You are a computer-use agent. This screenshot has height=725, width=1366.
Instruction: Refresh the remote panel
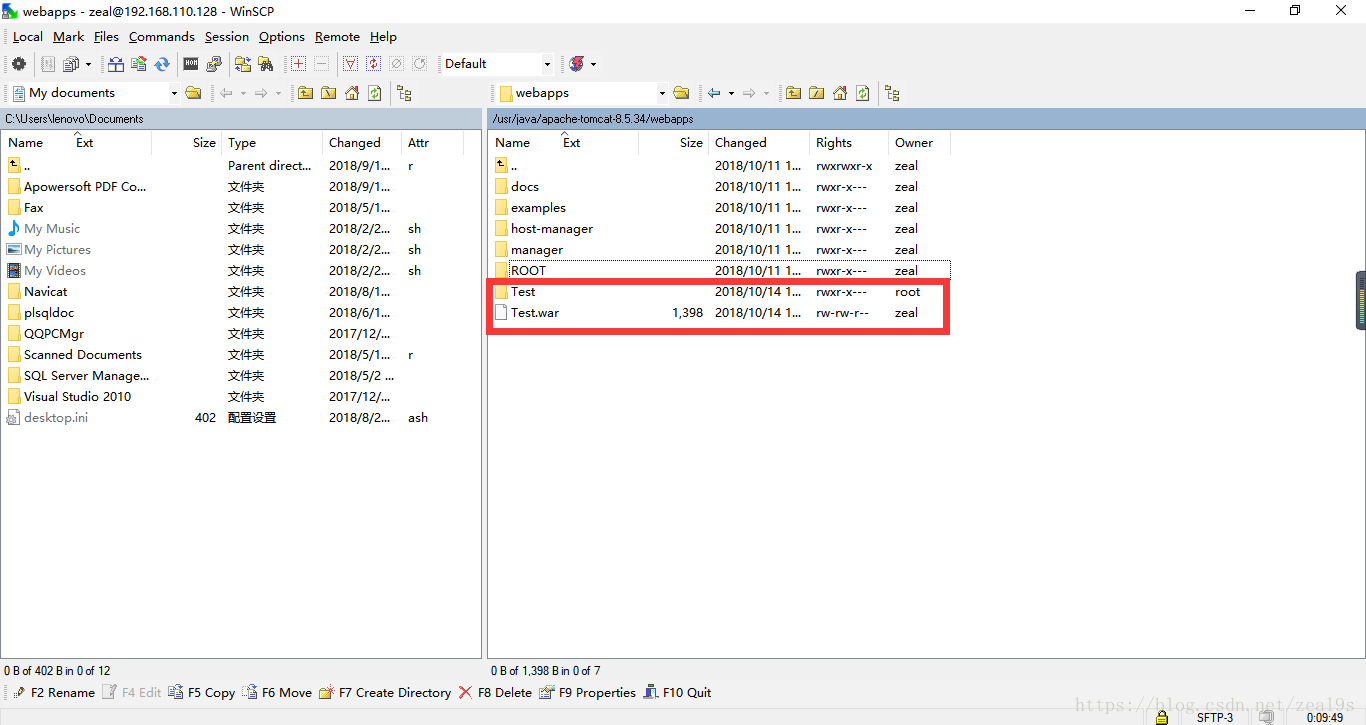[x=862, y=93]
